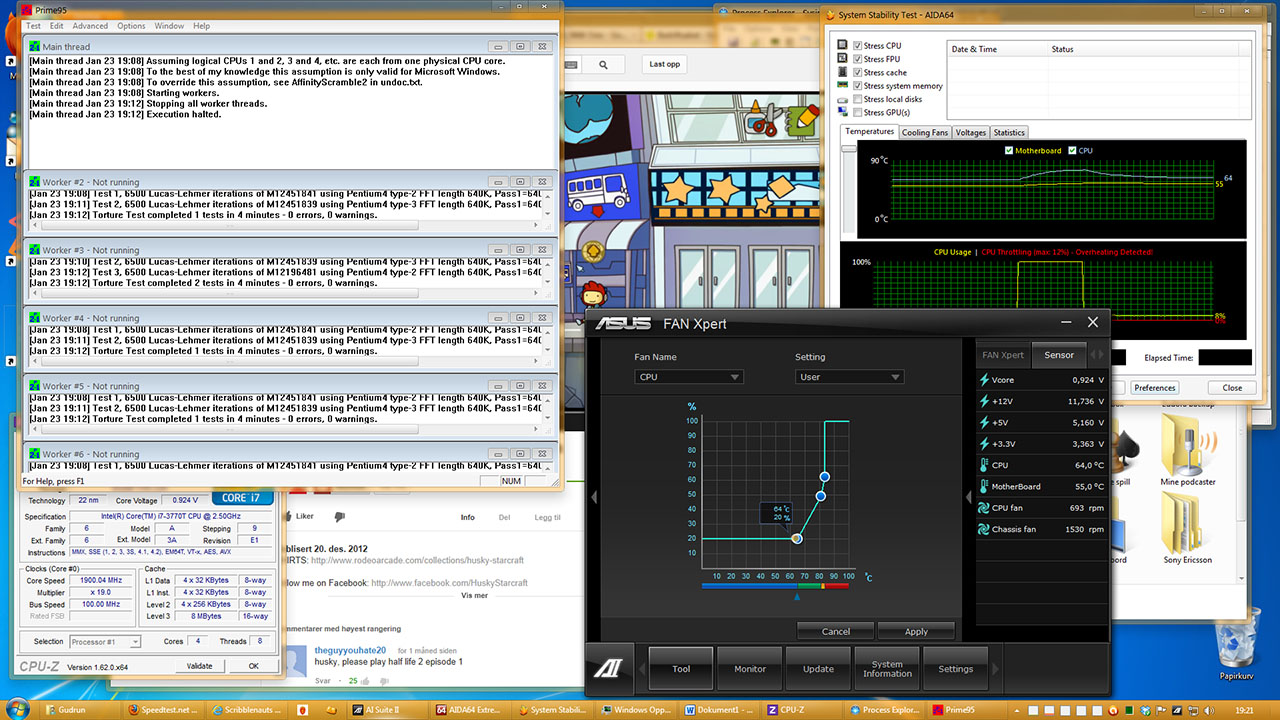Viewport: 1280px width, 720px height.
Task: Switch to the FAN Xpert tab in the side panel
Action: (x=1003, y=355)
